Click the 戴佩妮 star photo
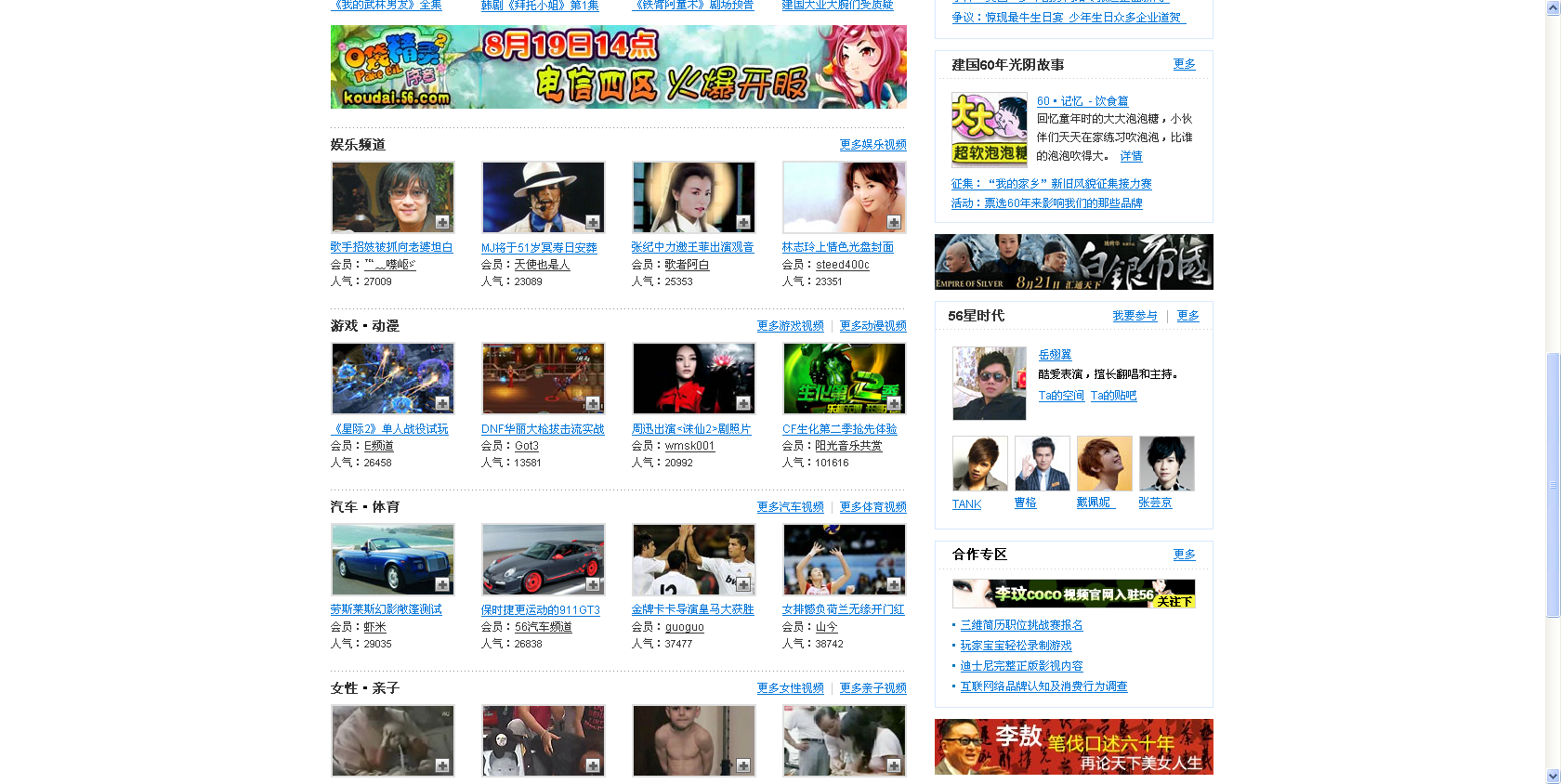 (x=1105, y=464)
